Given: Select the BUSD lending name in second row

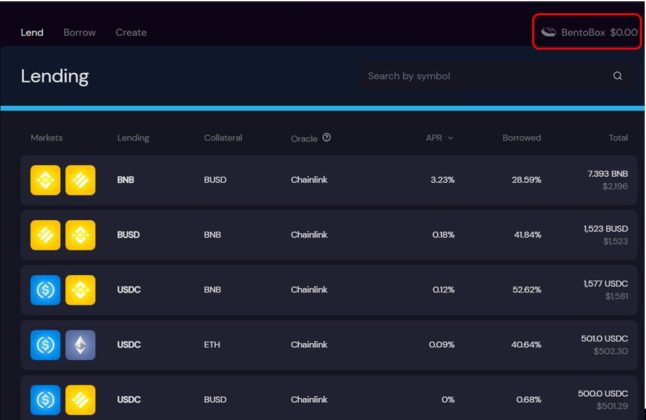Looking at the screenshot, I should (129, 235).
